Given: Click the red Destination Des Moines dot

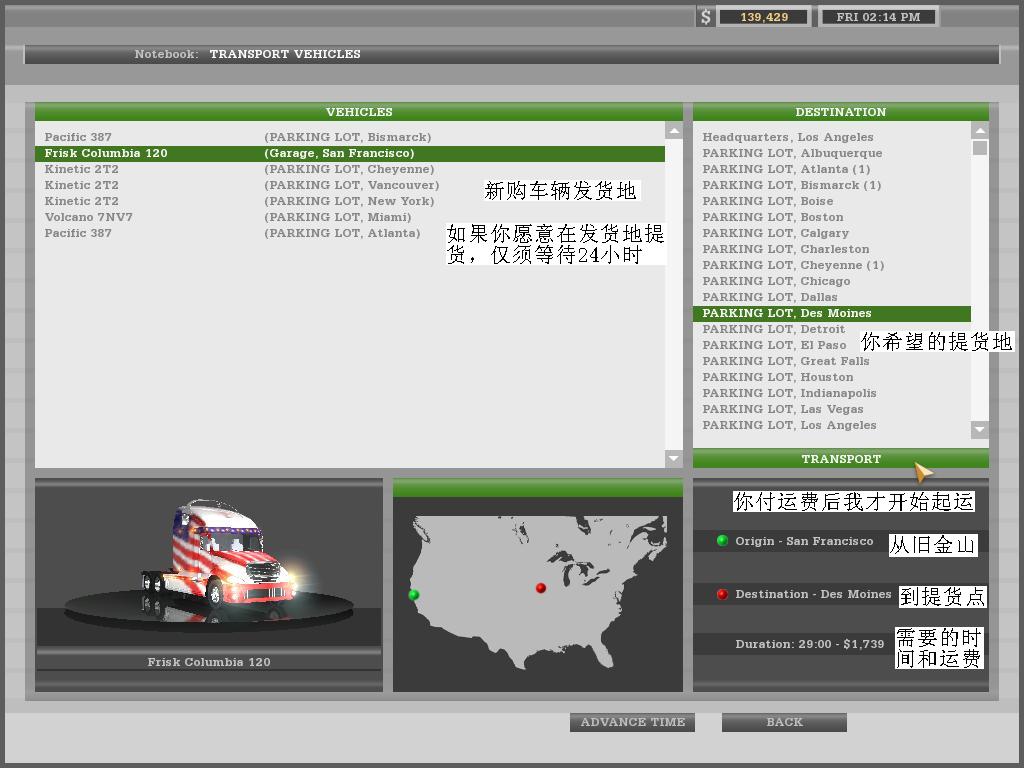Looking at the screenshot, I should 722,594.
